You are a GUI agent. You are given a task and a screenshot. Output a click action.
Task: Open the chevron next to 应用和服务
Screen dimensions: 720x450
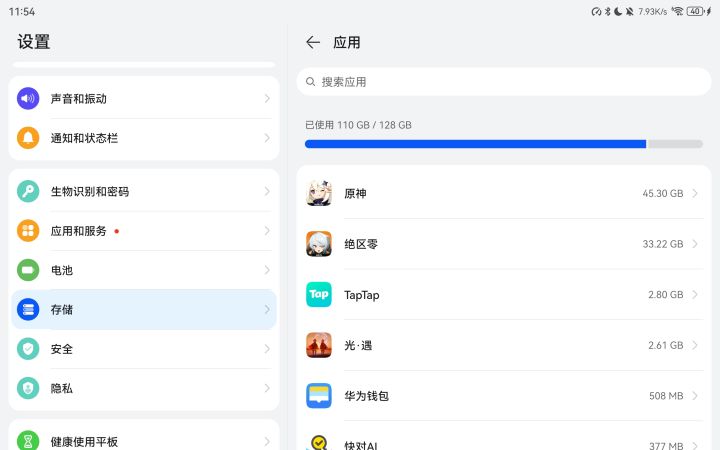267,231
